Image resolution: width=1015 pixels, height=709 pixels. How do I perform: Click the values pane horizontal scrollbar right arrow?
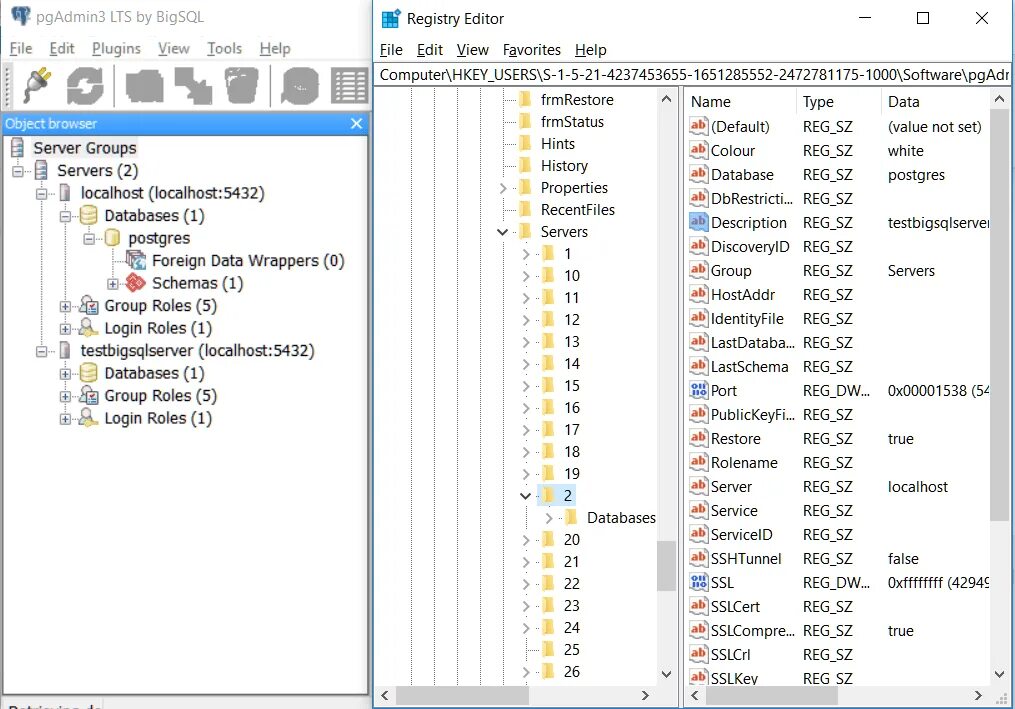click(x=978, y=695)
